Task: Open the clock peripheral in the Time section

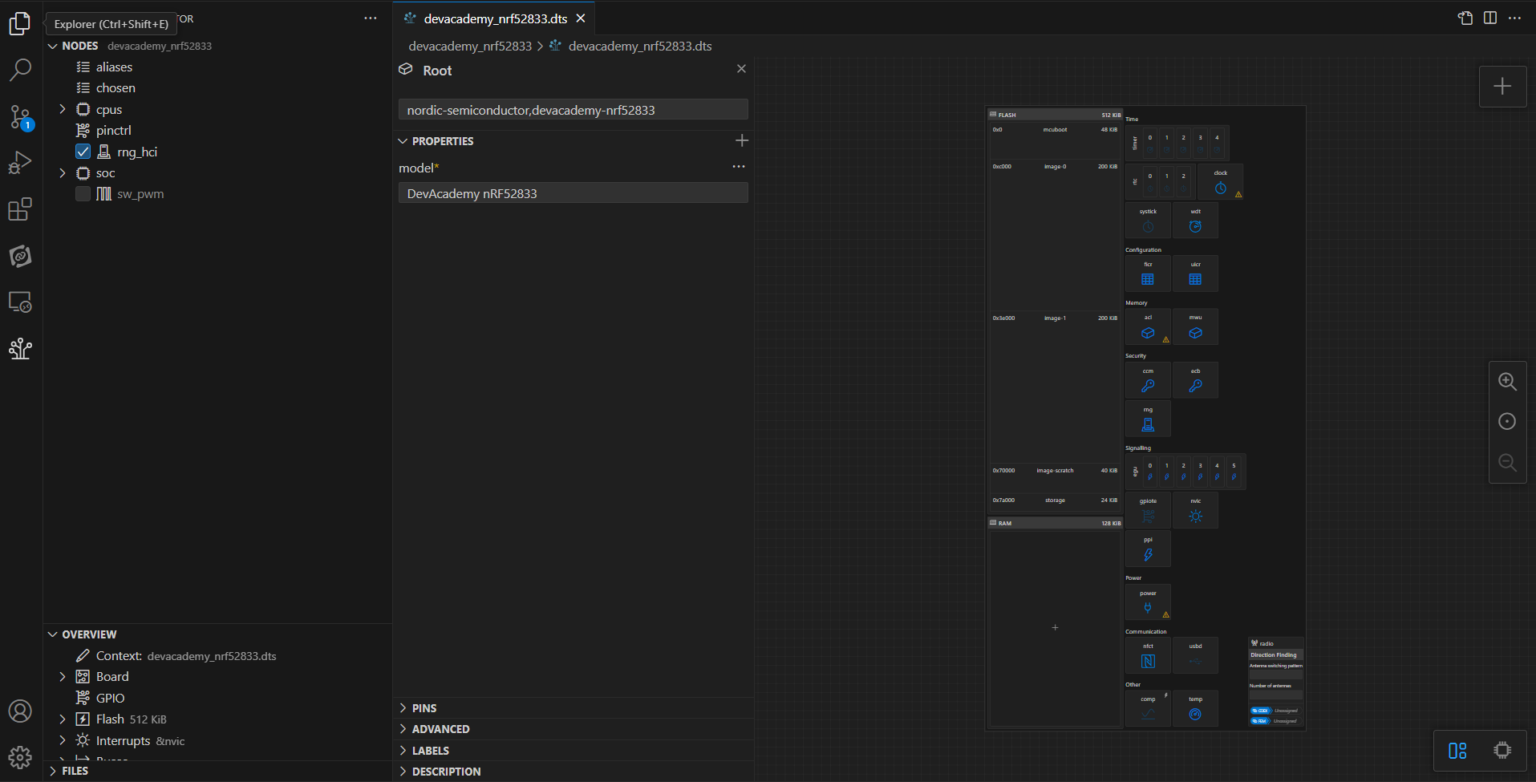Action: [1221, 181]
